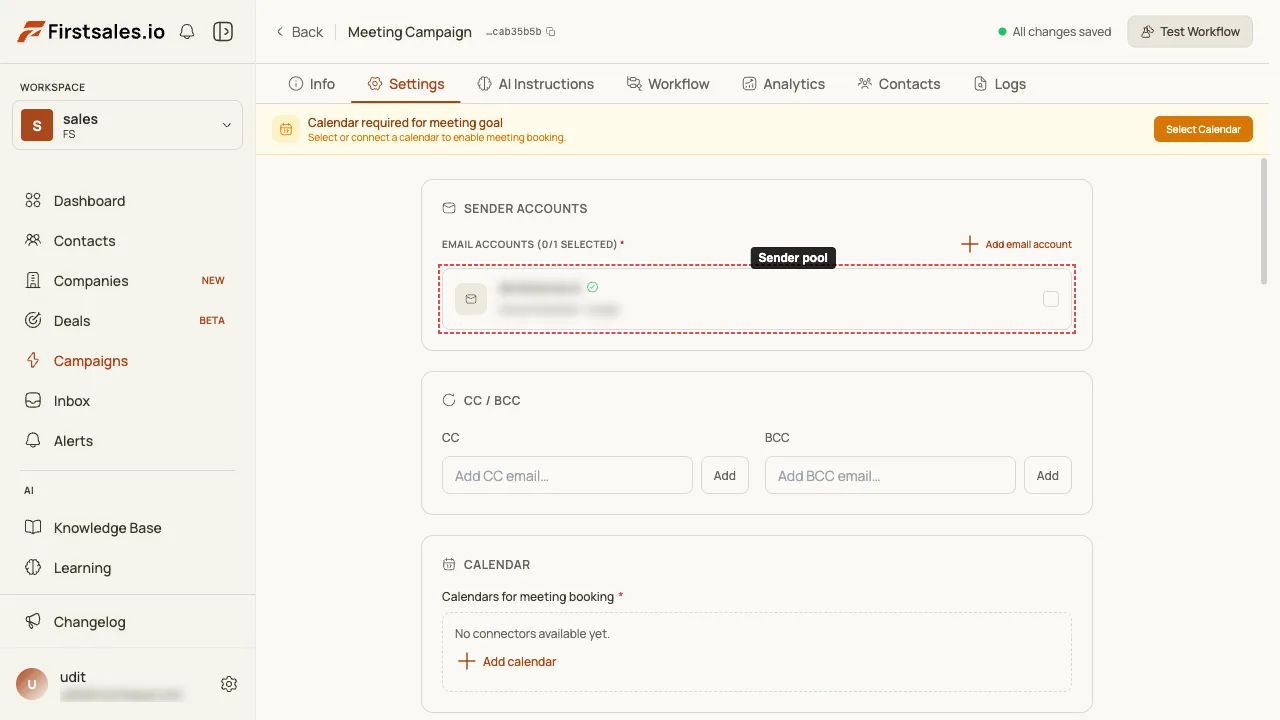Open the Analytics tab
1280x720 pixels.
[783, 84]
